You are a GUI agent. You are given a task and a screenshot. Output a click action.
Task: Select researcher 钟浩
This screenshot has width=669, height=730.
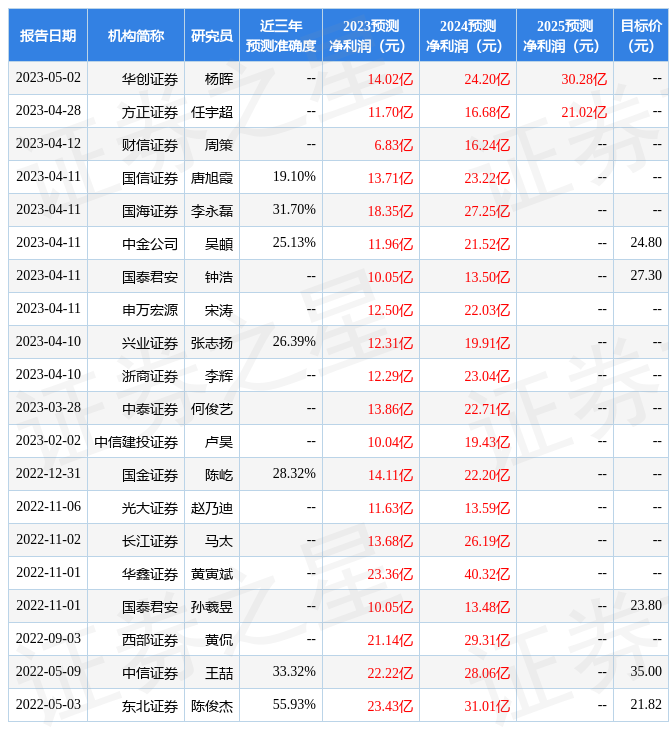(x=219, y=277)
